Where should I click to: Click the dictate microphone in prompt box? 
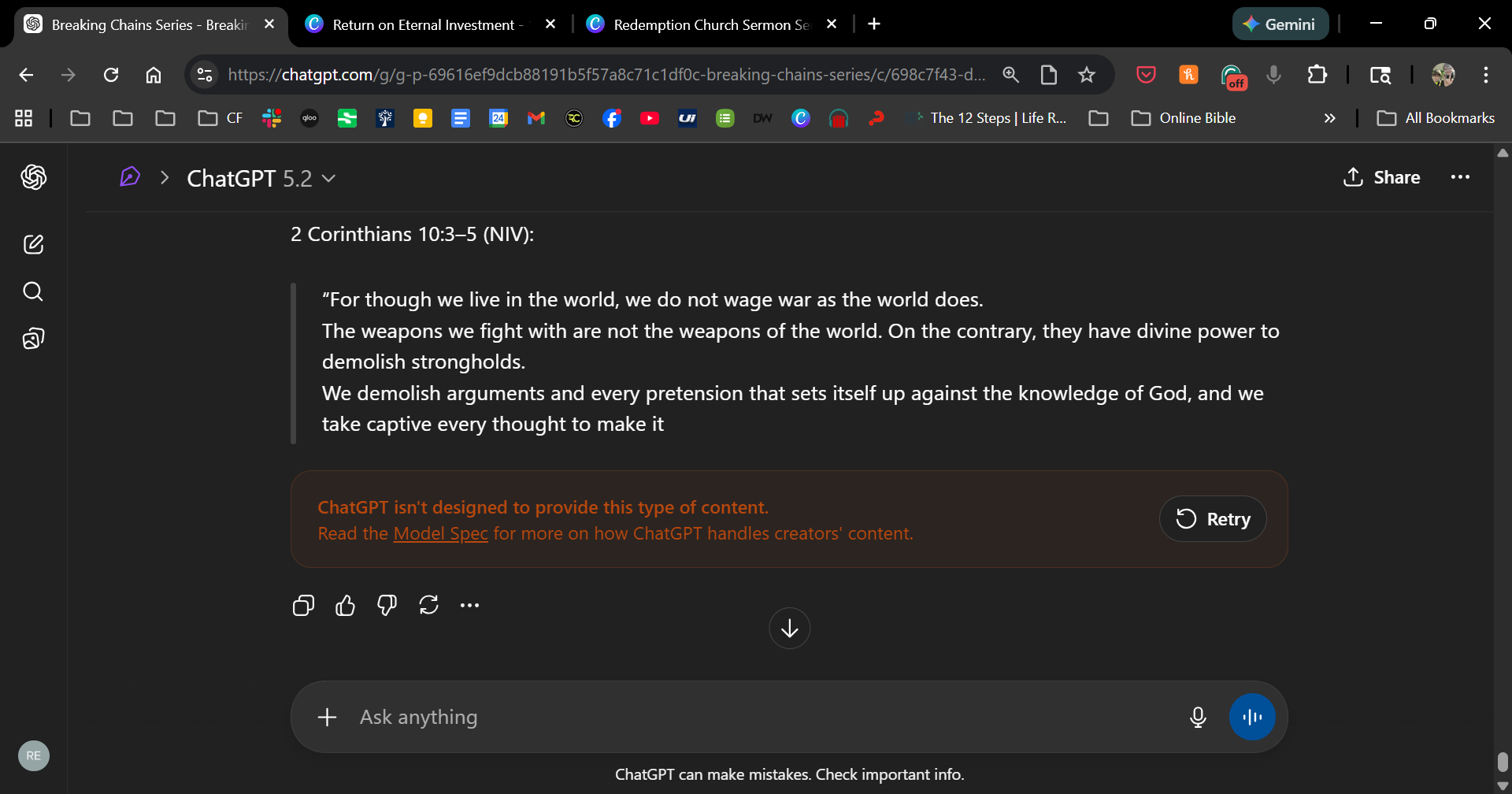point(1198,717)
